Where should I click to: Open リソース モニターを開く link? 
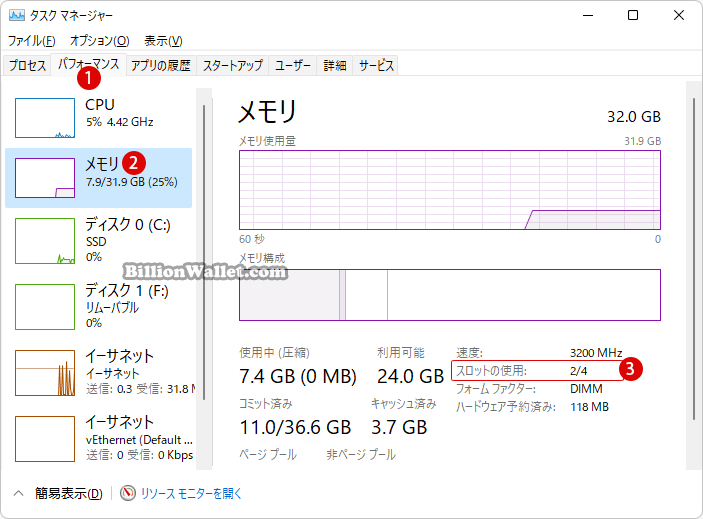click(191, 493)
